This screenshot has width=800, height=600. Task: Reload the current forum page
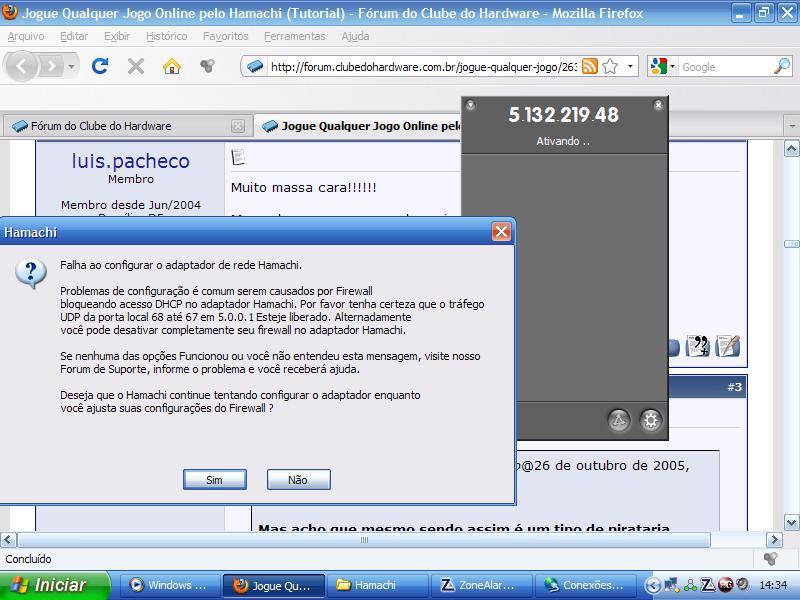point(100,66)
